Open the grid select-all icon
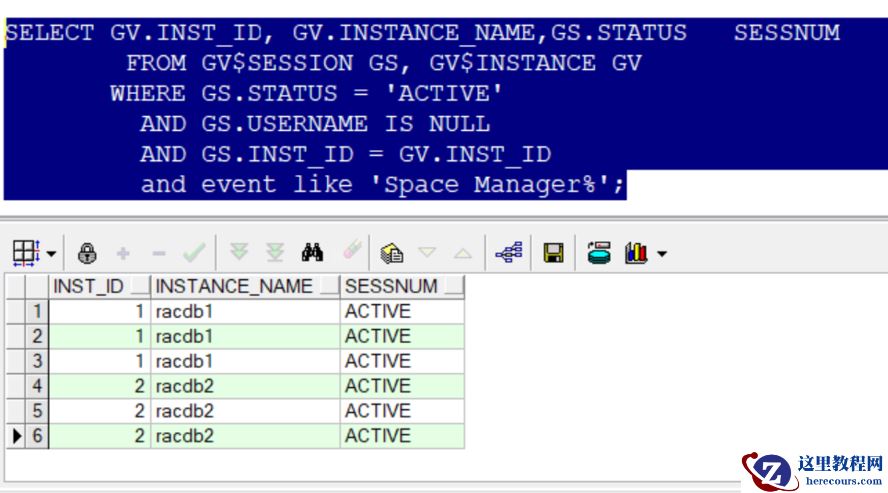Viewport: 888px width, 493px height. [26, 253]
